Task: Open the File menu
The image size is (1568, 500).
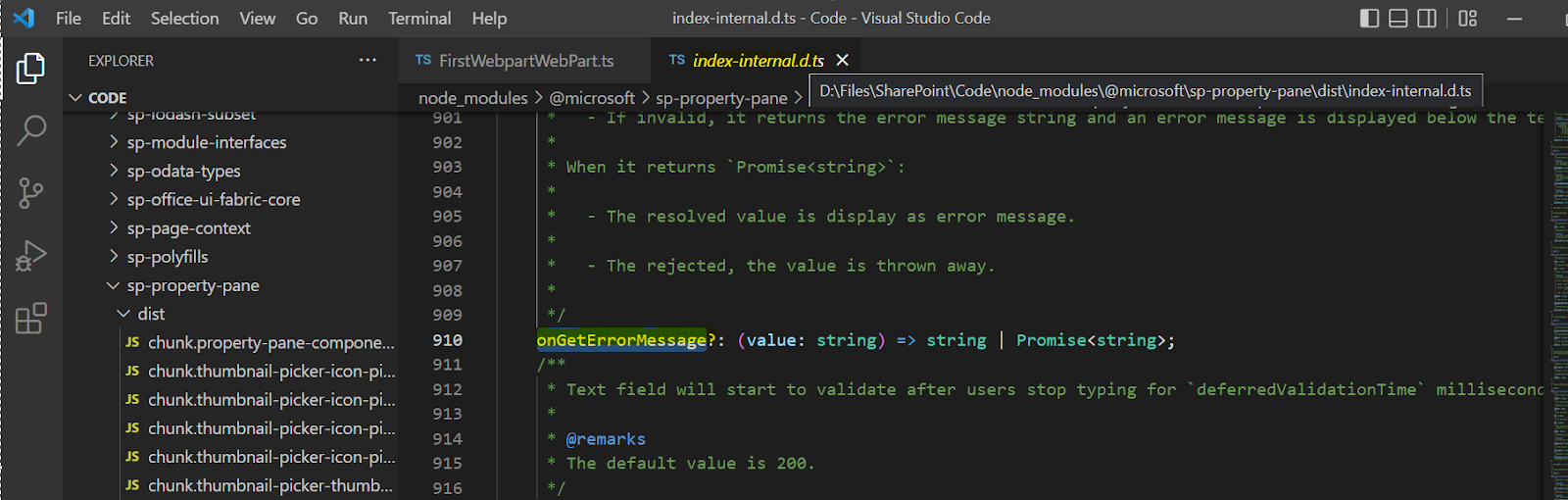Action: click(69, 18)
